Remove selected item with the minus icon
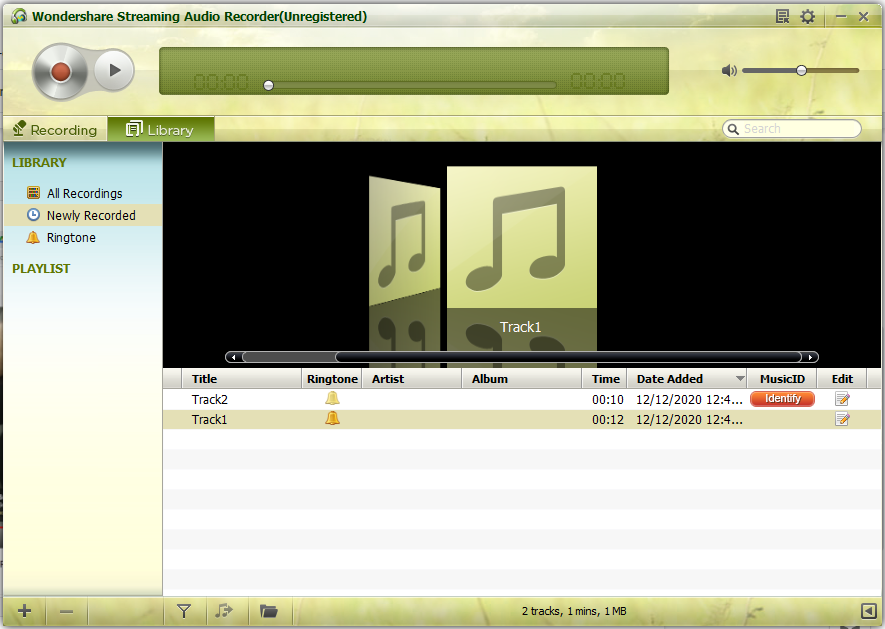Viewport: 885px width, 629px height. click(65, 610)
